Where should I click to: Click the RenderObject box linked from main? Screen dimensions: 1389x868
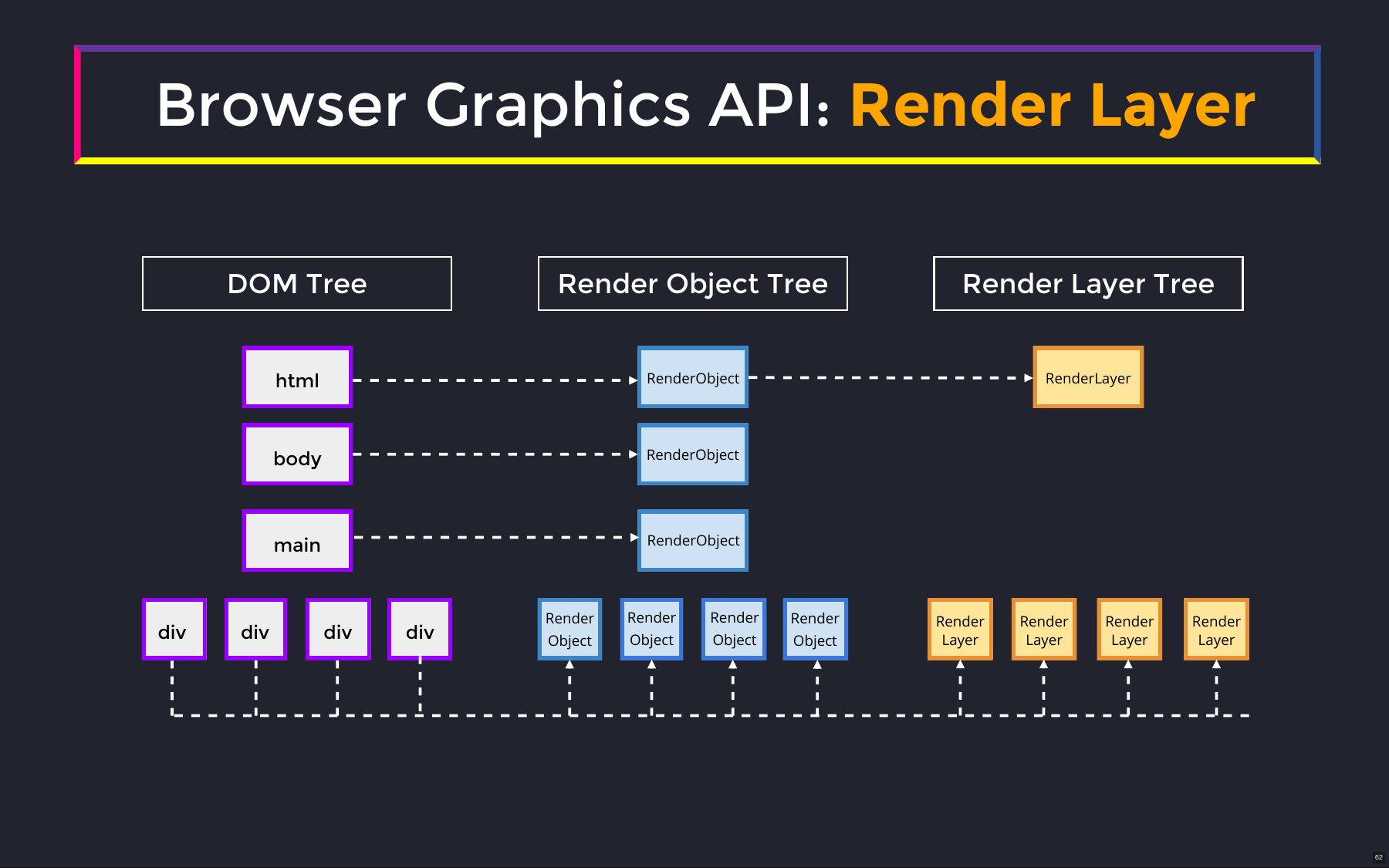click(x=693, y=540)
